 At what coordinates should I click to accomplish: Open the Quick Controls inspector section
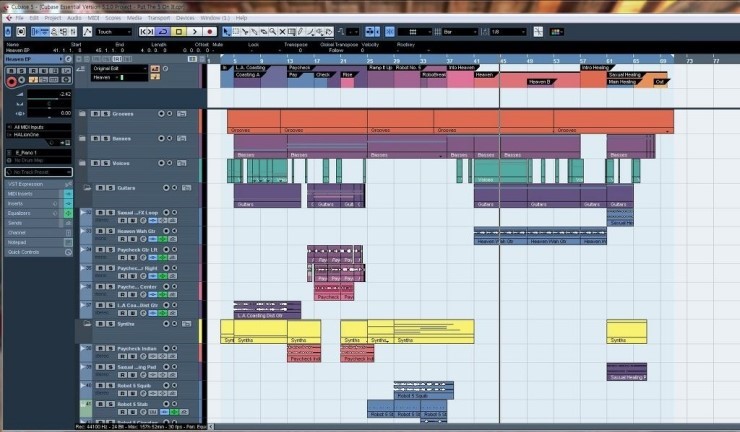[x=25, y=251]
